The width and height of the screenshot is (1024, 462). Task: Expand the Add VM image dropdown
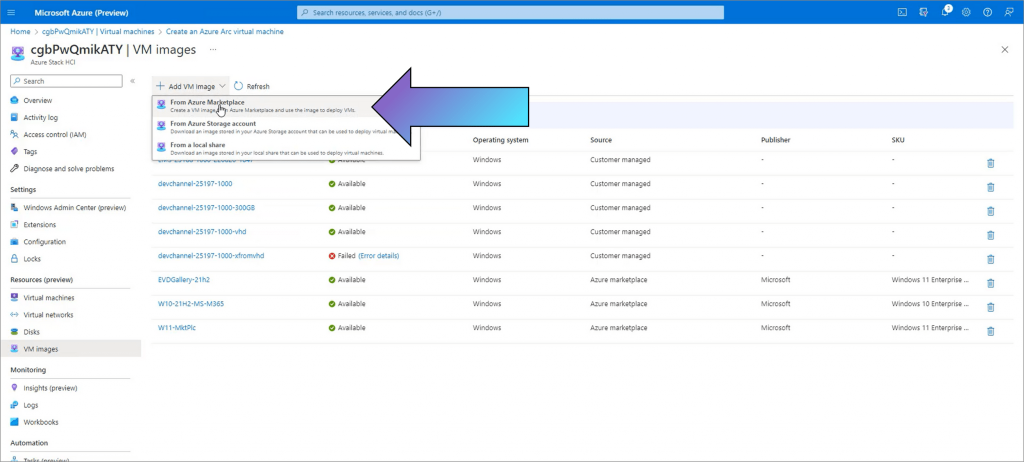[191, 86]
